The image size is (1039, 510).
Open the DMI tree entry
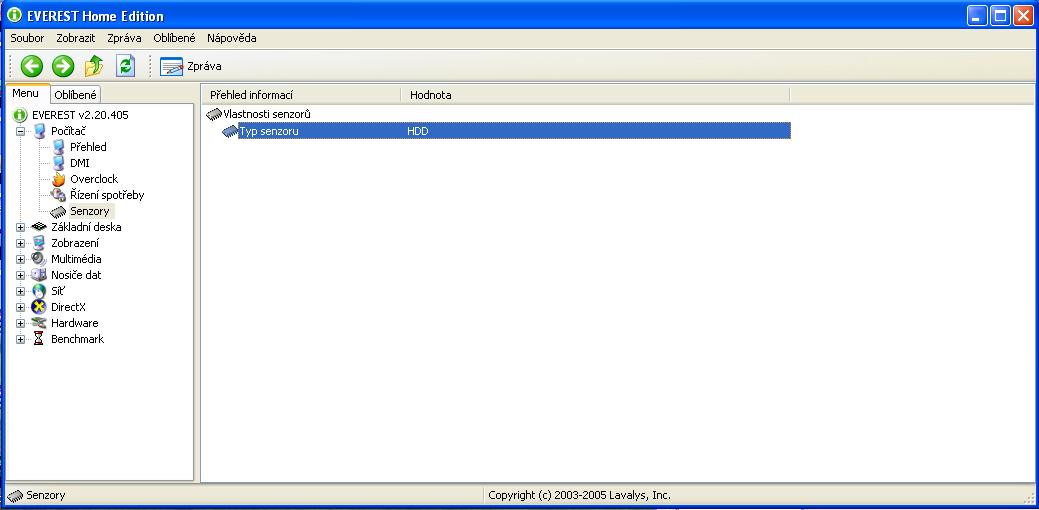79,163
